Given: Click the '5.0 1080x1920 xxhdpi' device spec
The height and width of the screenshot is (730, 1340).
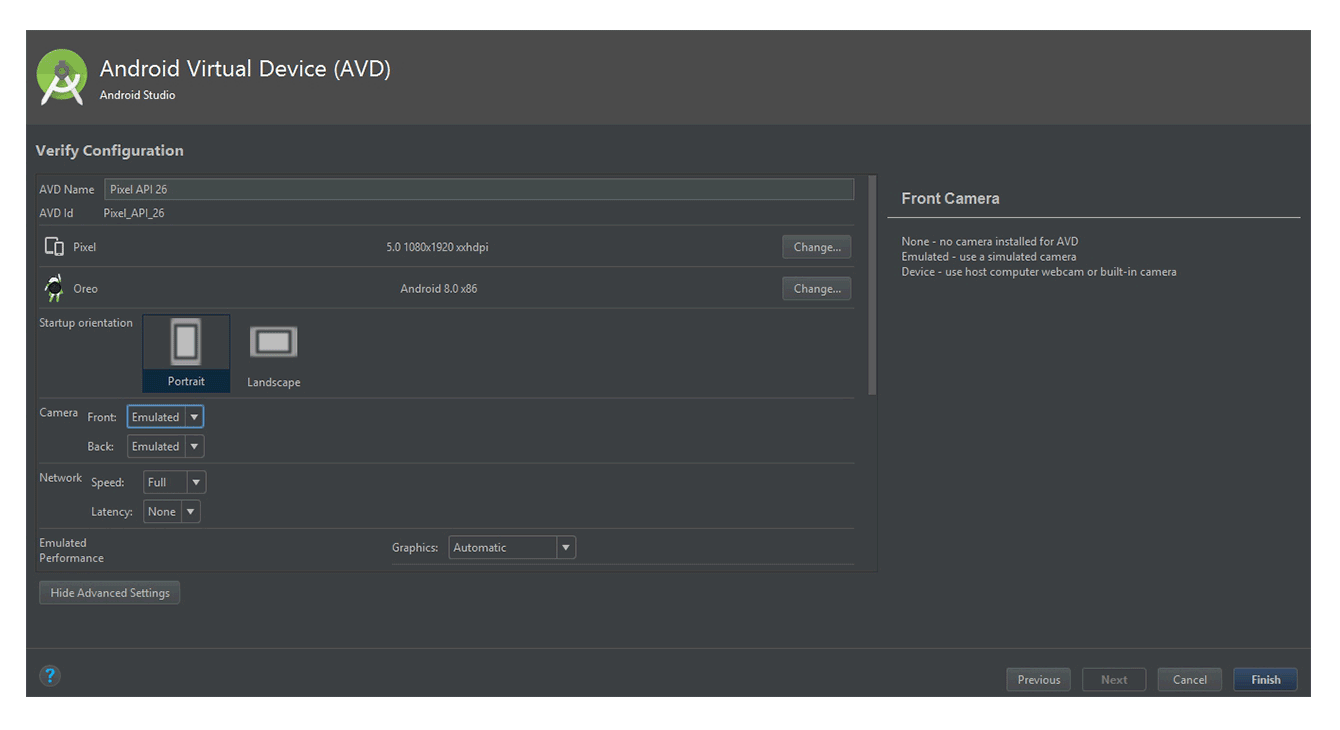Looking at the screenshot, I should pyautogui.click(x=437, y=247).
